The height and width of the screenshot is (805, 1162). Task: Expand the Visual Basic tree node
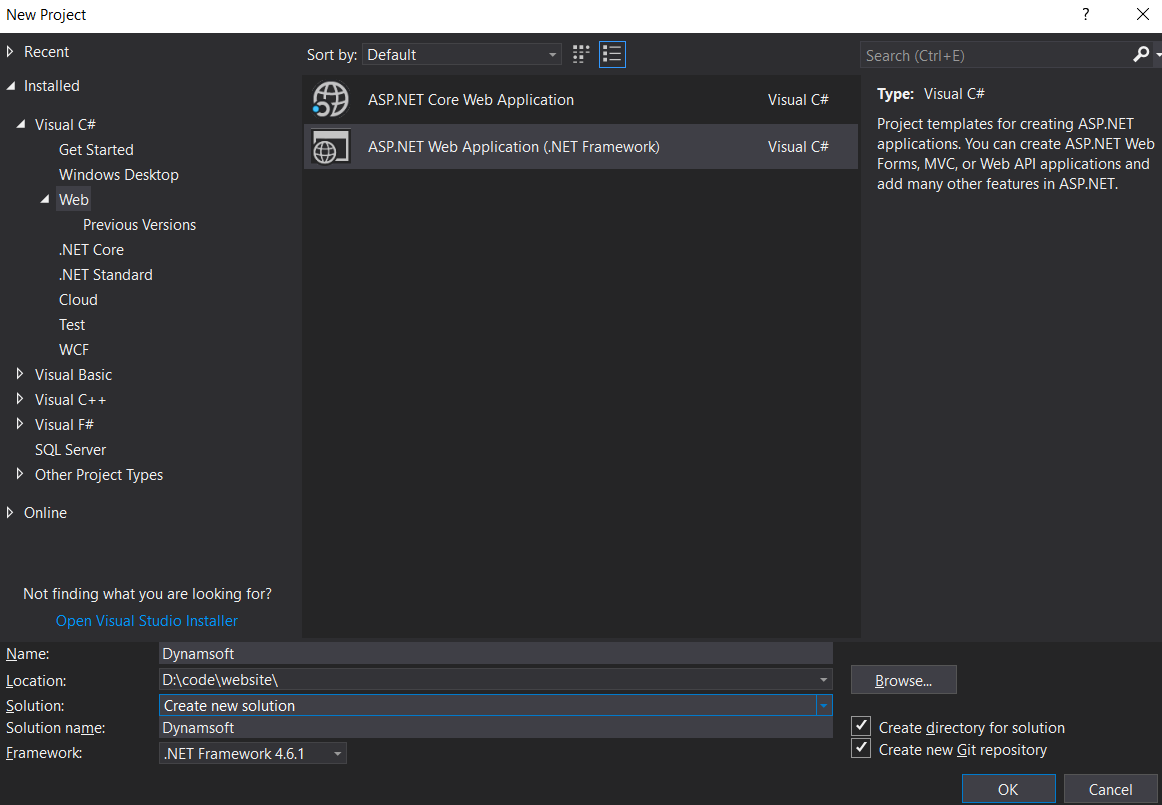[x=20, y=374]
